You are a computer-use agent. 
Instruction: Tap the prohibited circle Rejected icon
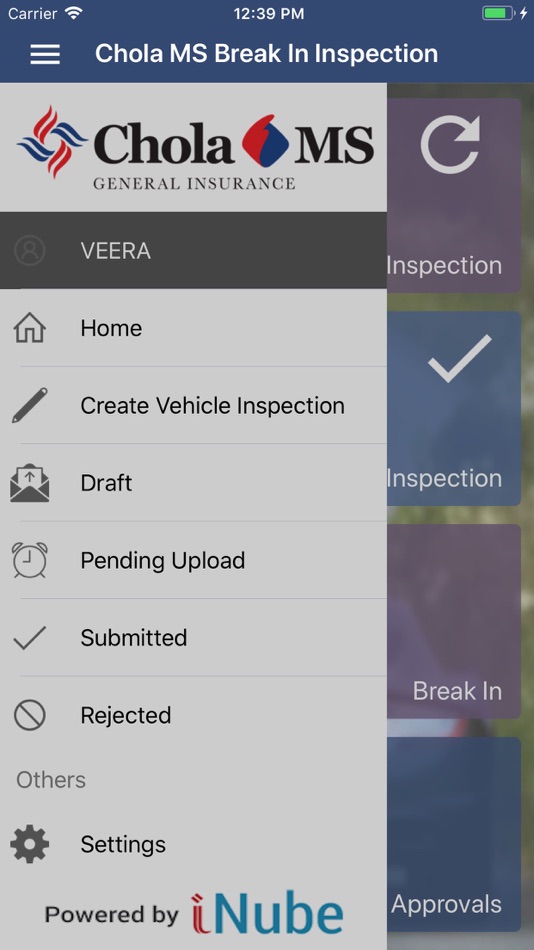(30, 716)
